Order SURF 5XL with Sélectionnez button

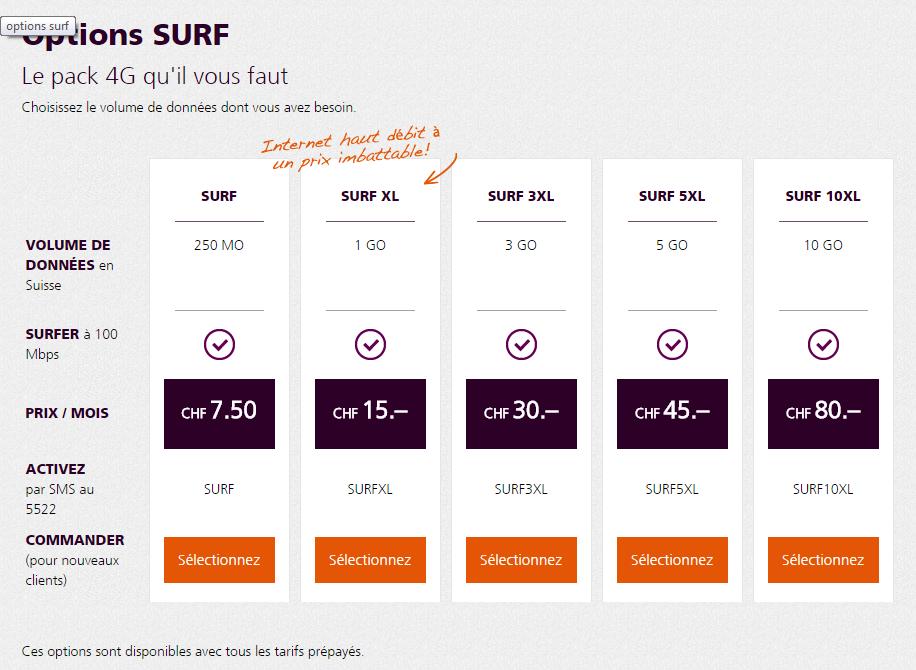click(x=672, y=560)
